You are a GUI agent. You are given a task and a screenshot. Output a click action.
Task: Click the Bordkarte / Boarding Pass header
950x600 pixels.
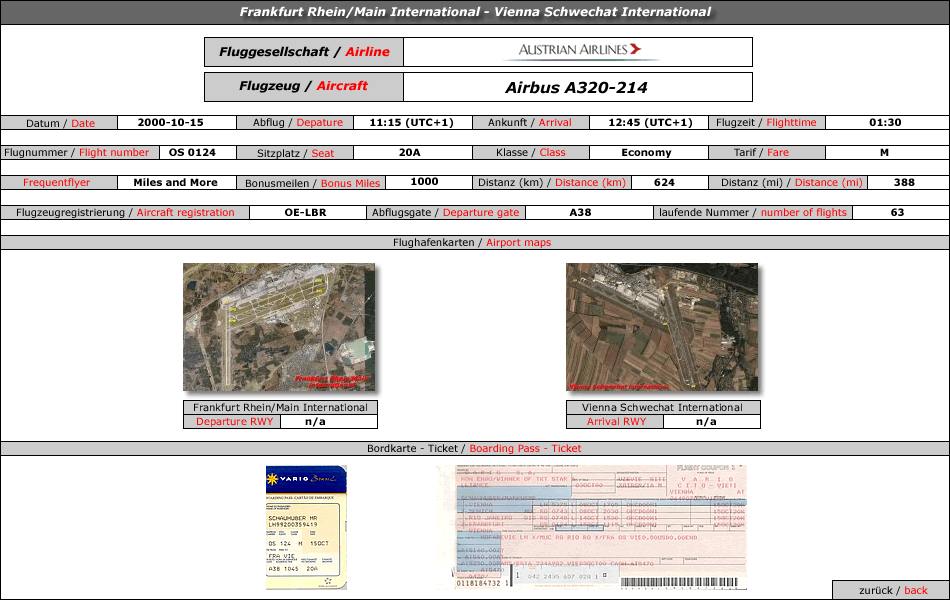coord(474,448)
